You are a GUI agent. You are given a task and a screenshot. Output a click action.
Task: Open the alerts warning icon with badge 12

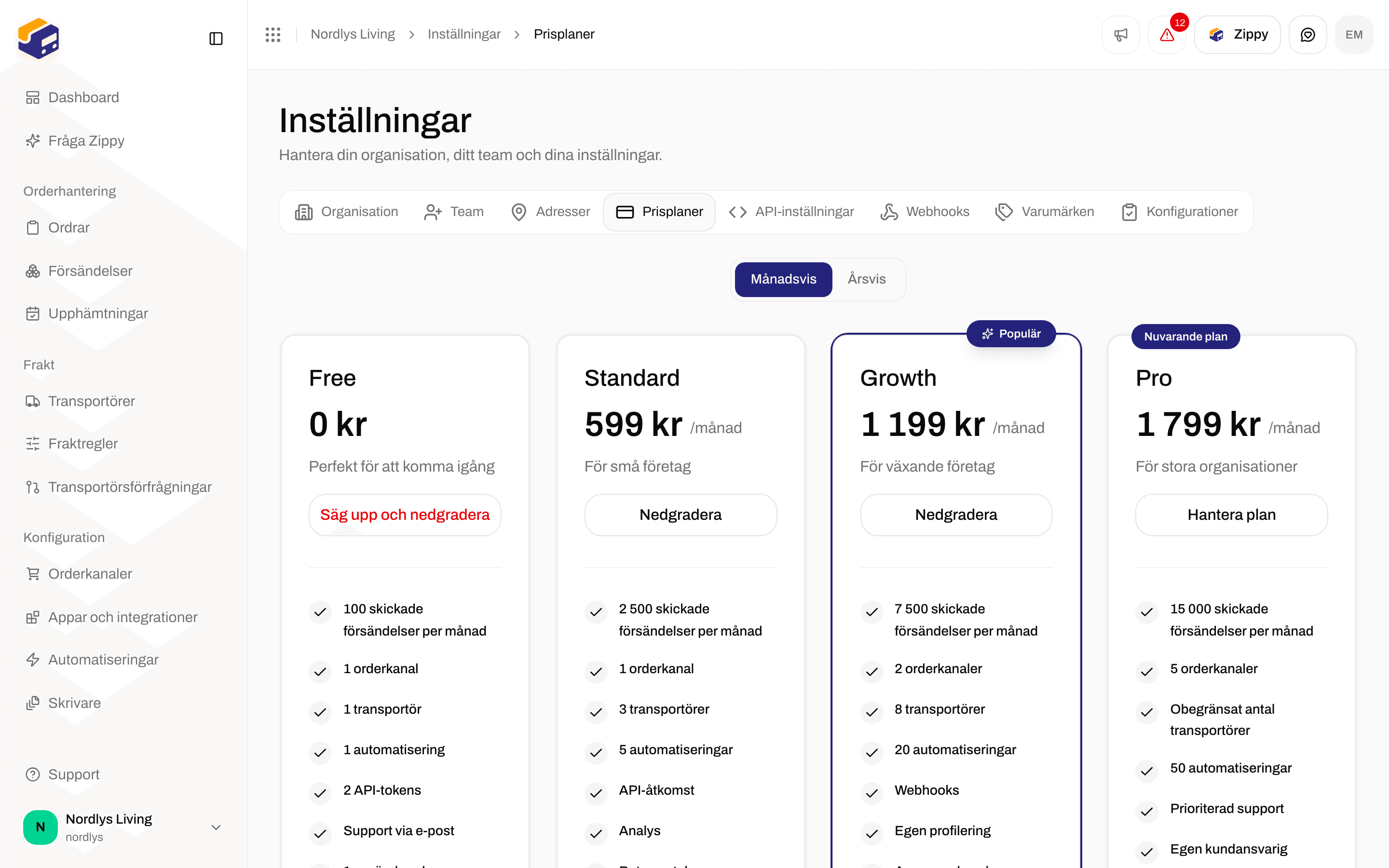1167,34
